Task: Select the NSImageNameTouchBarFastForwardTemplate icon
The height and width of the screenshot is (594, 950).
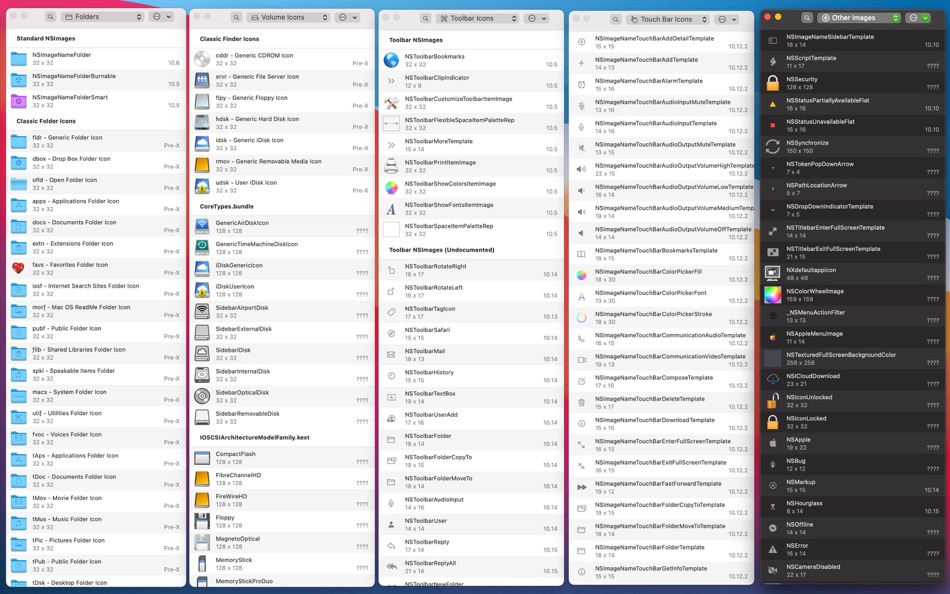Action: (x=582, y=487)
